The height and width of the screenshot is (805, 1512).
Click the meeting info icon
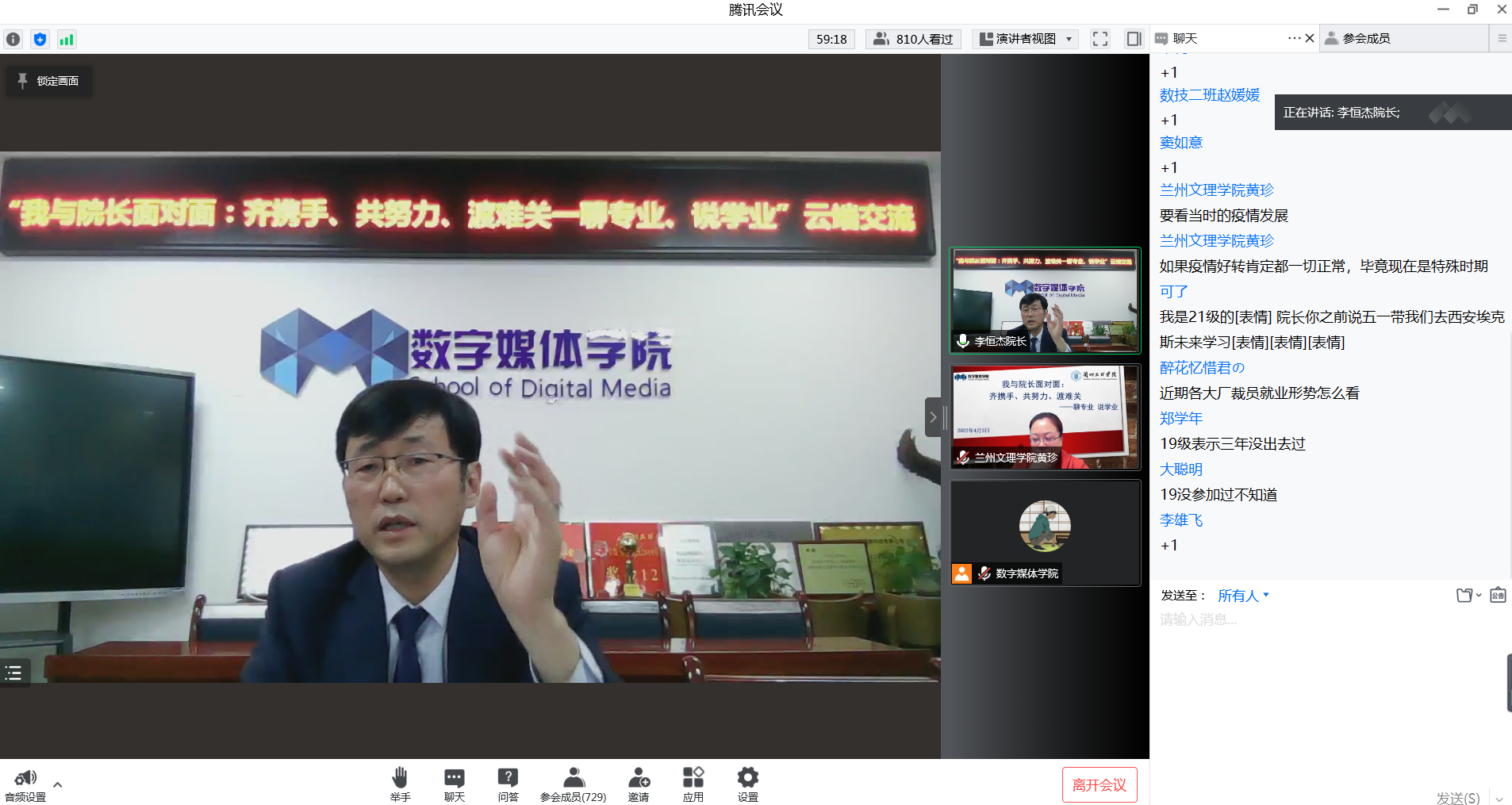point(13,39)
